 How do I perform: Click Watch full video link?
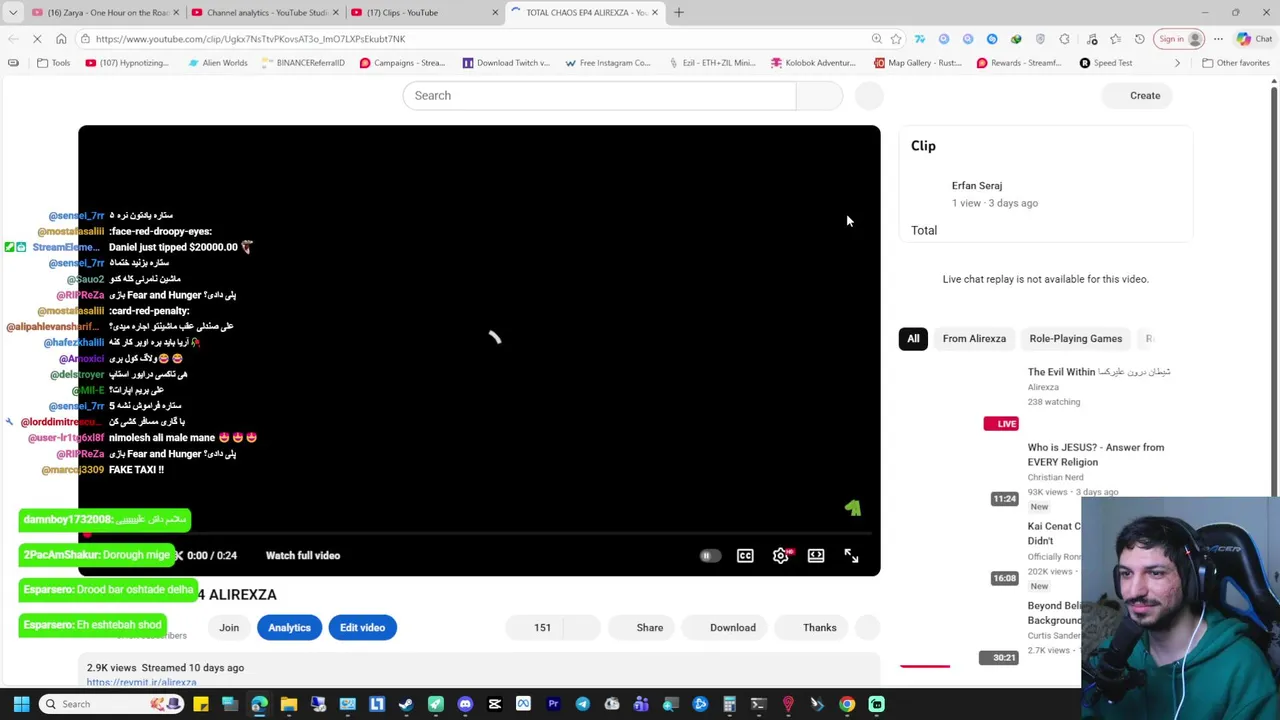[303, 556]
